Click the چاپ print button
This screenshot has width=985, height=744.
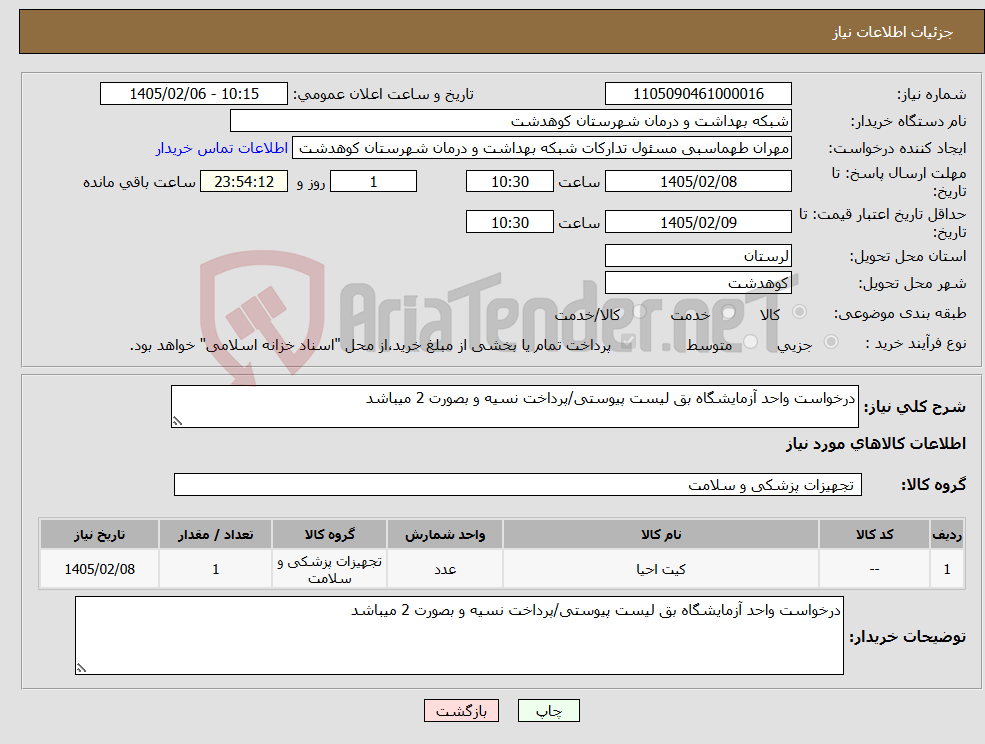pyautogui.click(x=548, y=711)
